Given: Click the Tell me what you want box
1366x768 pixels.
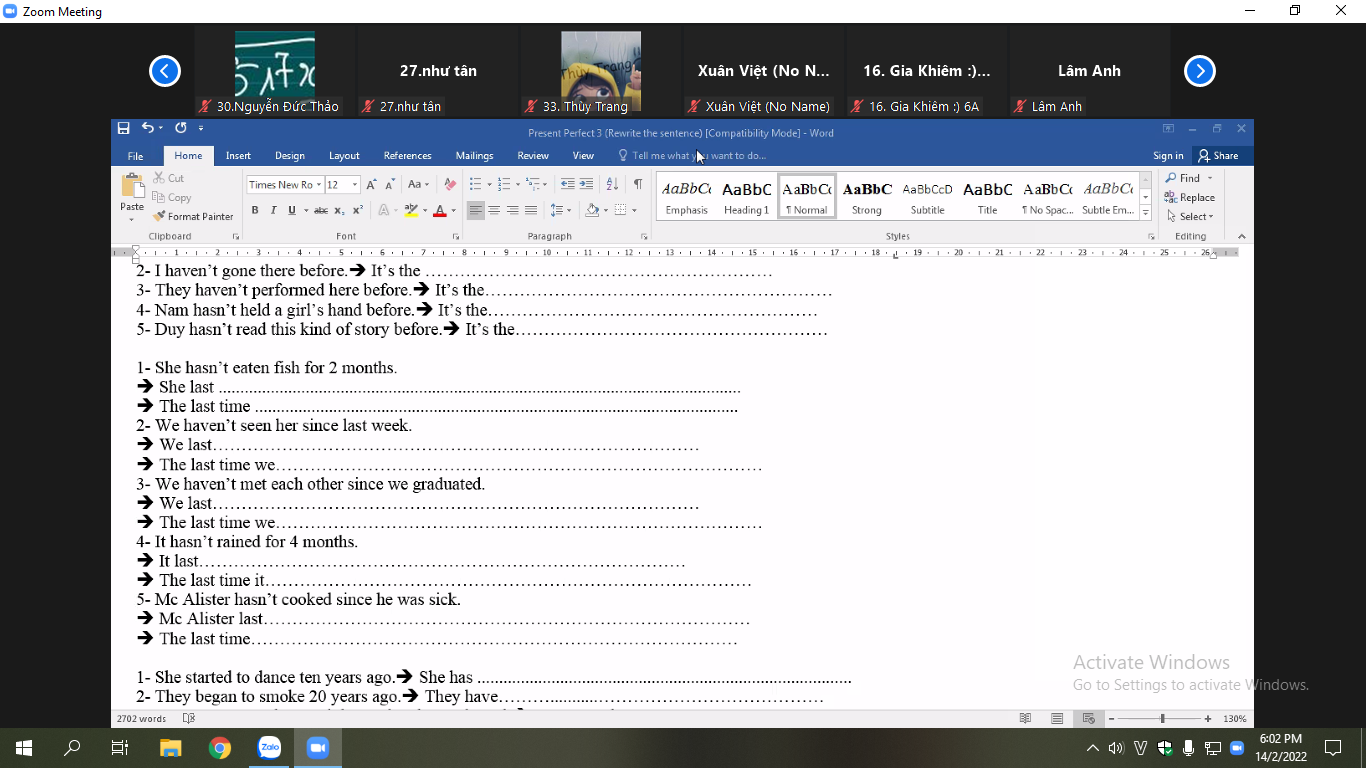Looking at the screenshot, I should [691, 155].
